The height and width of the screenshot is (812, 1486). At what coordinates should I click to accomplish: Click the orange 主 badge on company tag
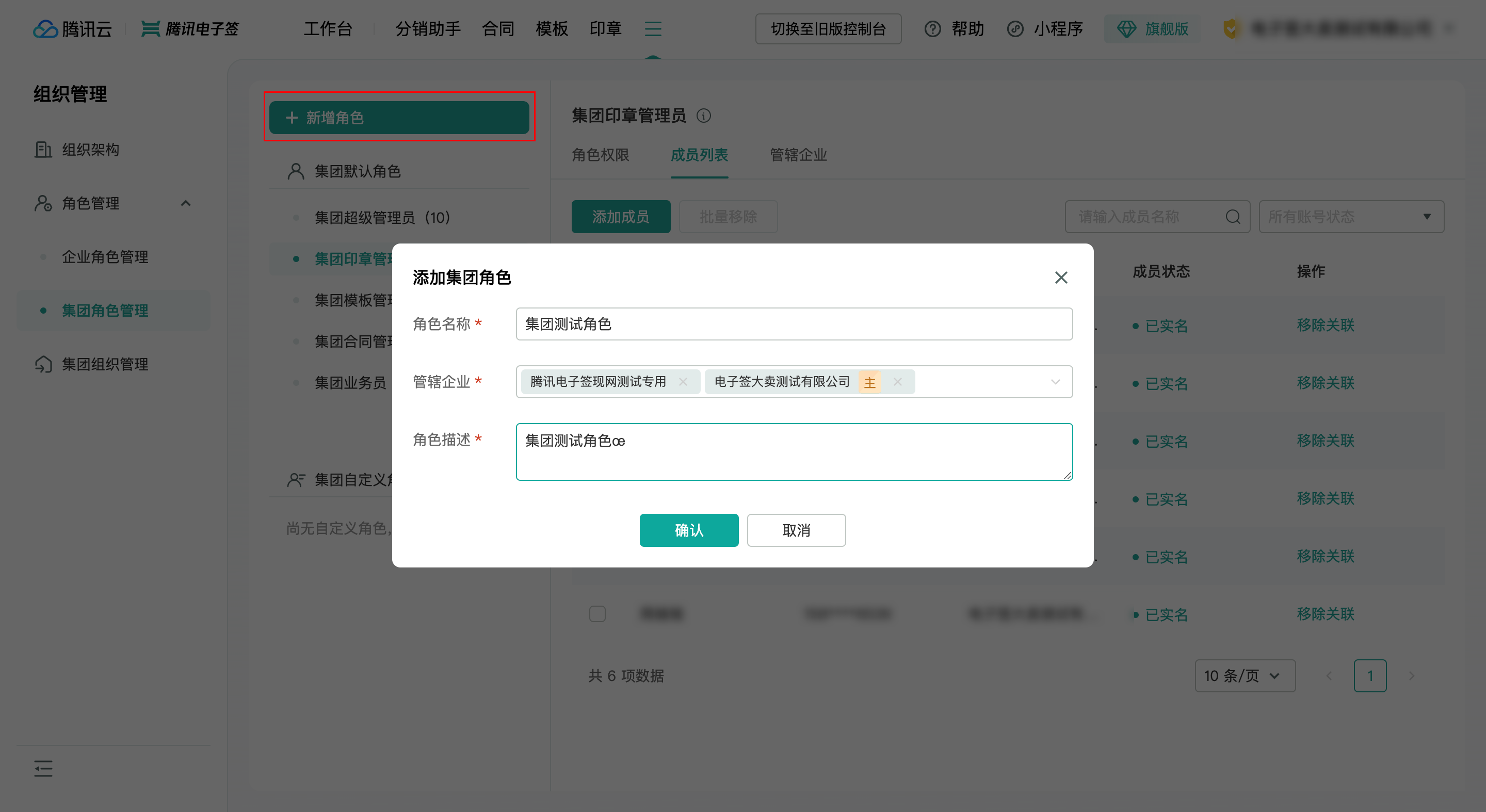tap(869, 382)
